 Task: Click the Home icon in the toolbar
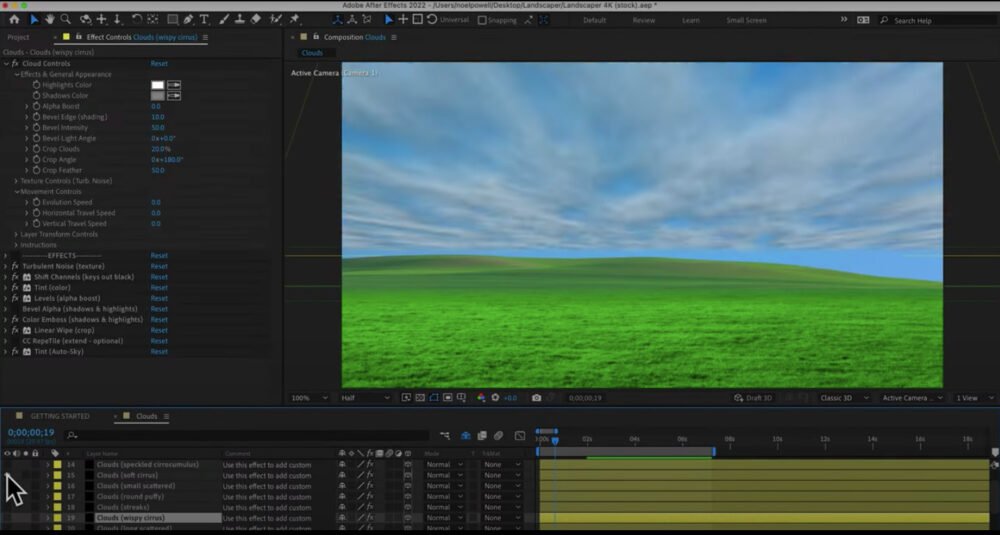(x=14, y=20)
